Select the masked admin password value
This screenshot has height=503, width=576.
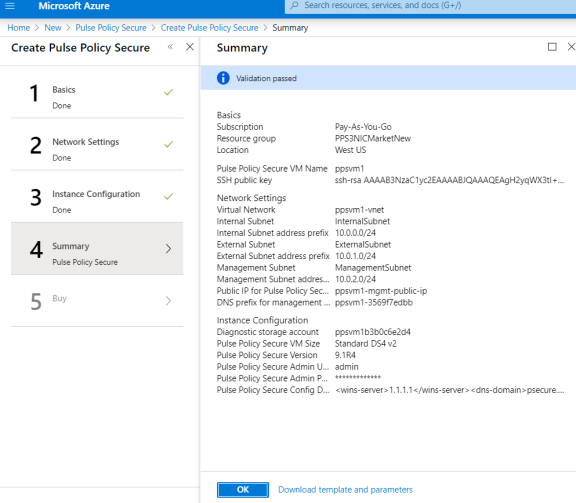click(x=358, y=378)
